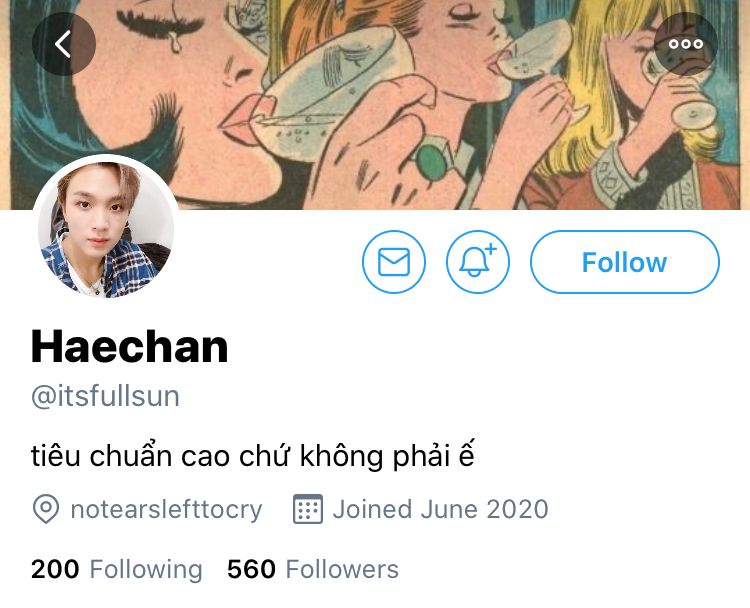View the comic-style header banner image

point(375,104)
